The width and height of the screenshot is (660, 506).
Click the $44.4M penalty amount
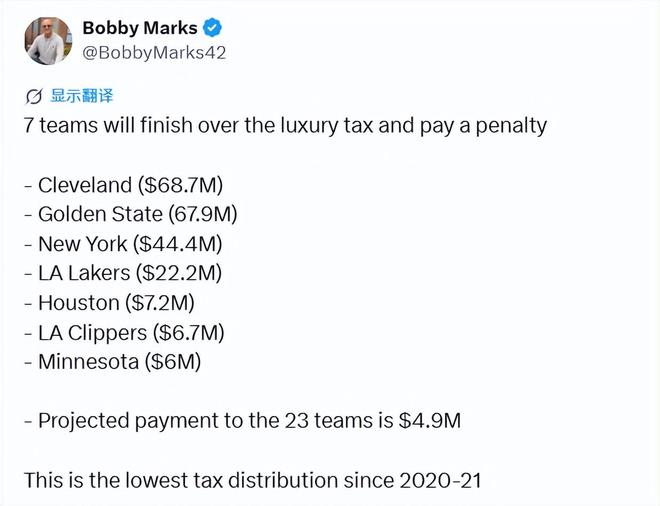(178, 244)
